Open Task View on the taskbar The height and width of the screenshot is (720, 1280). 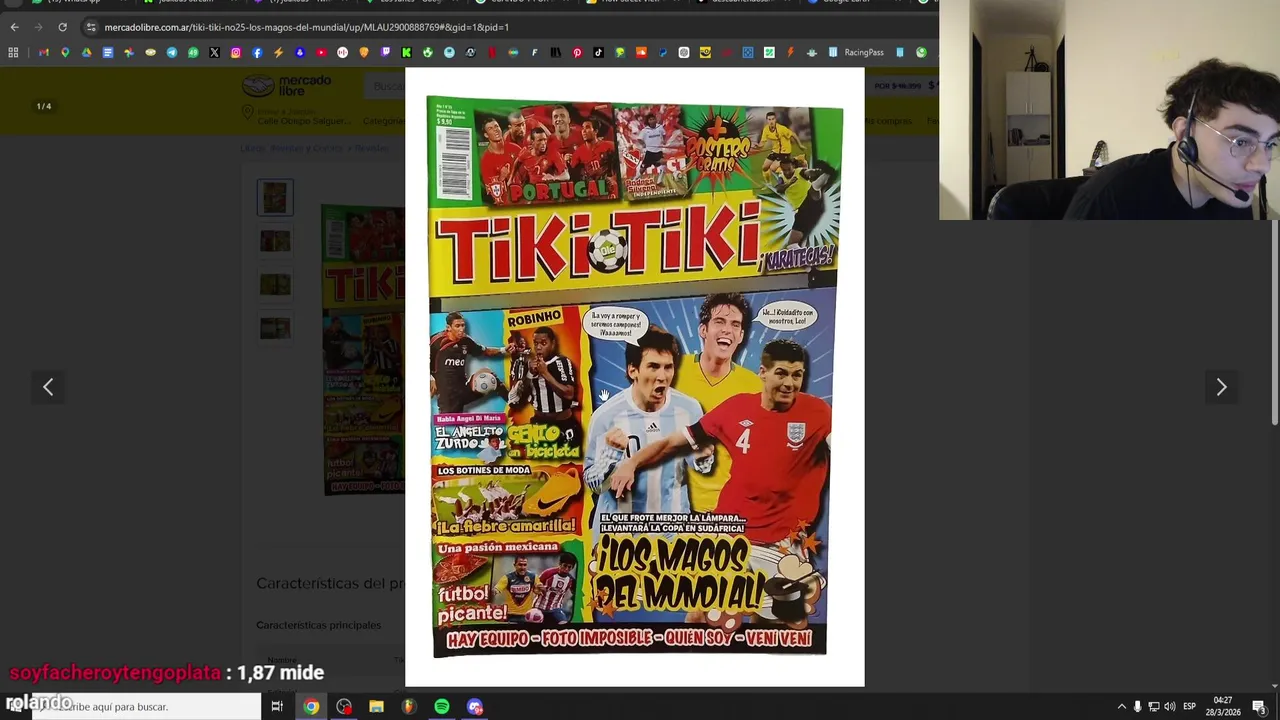coord(277,706)
